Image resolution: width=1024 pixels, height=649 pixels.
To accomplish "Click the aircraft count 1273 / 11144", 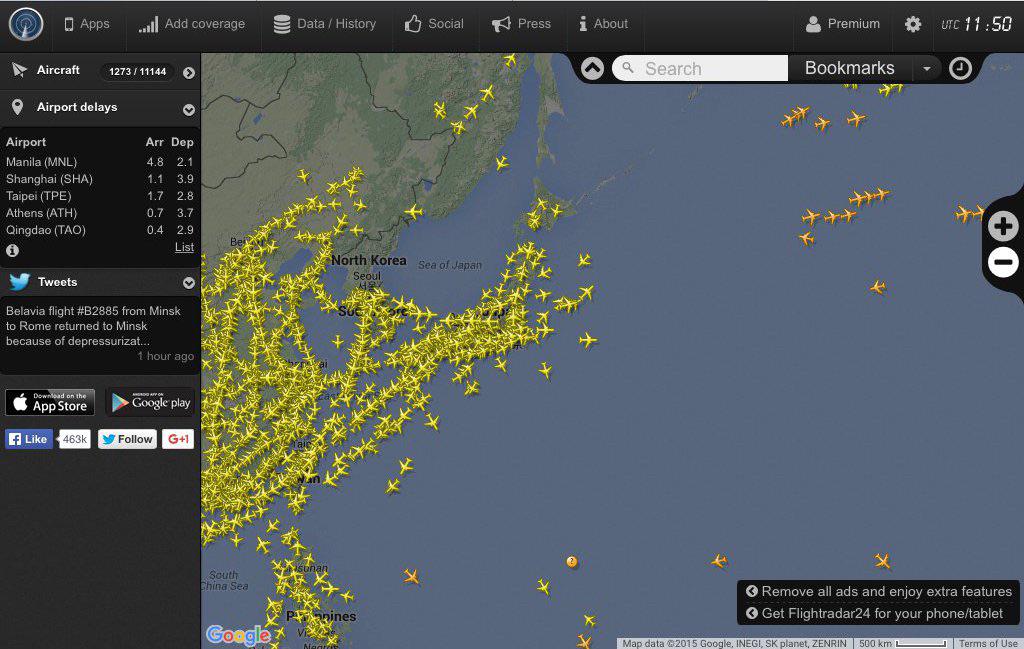I will tap(138, 72).
